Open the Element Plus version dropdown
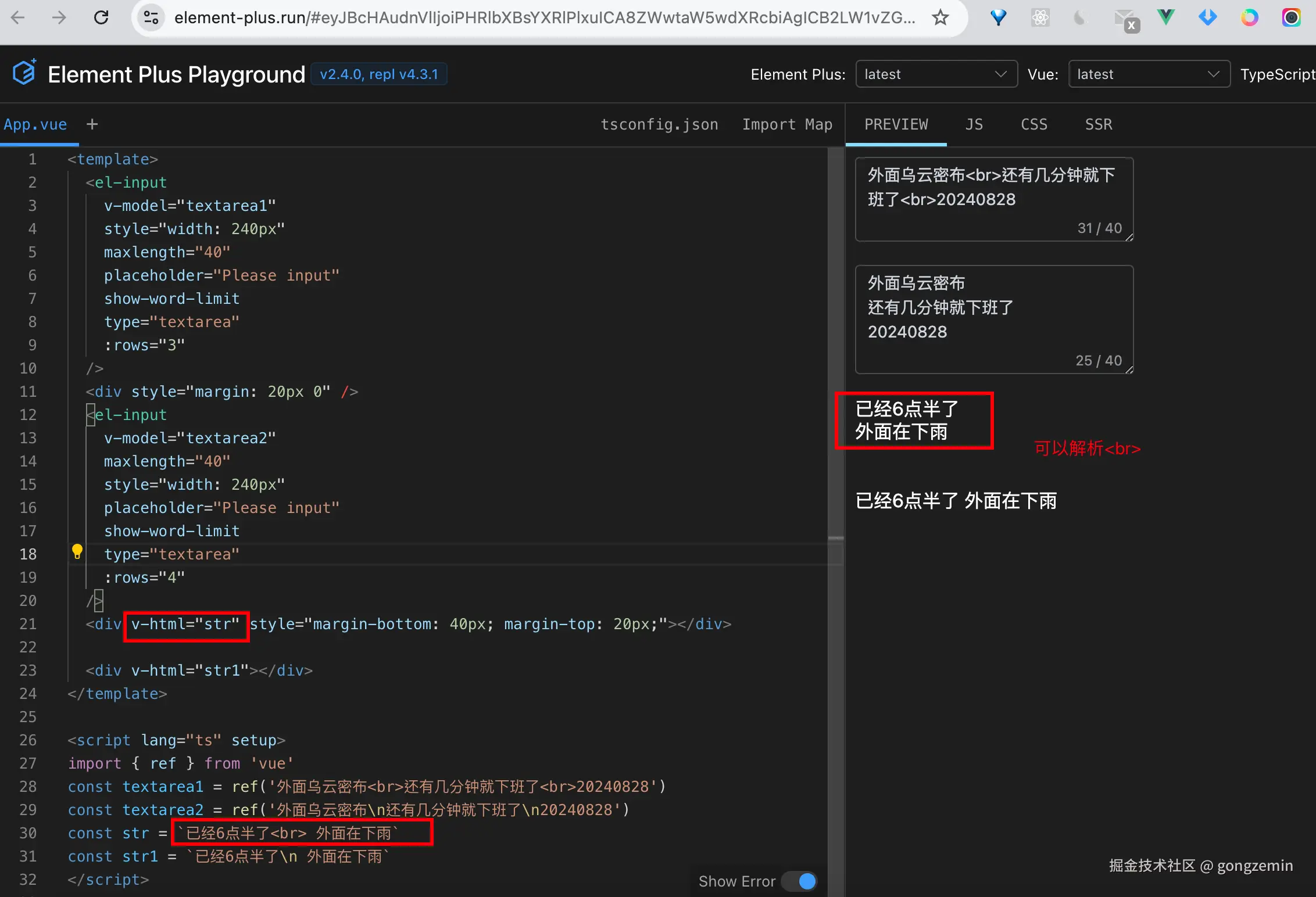Viewport: 1316px width, 897px height. 936,74
